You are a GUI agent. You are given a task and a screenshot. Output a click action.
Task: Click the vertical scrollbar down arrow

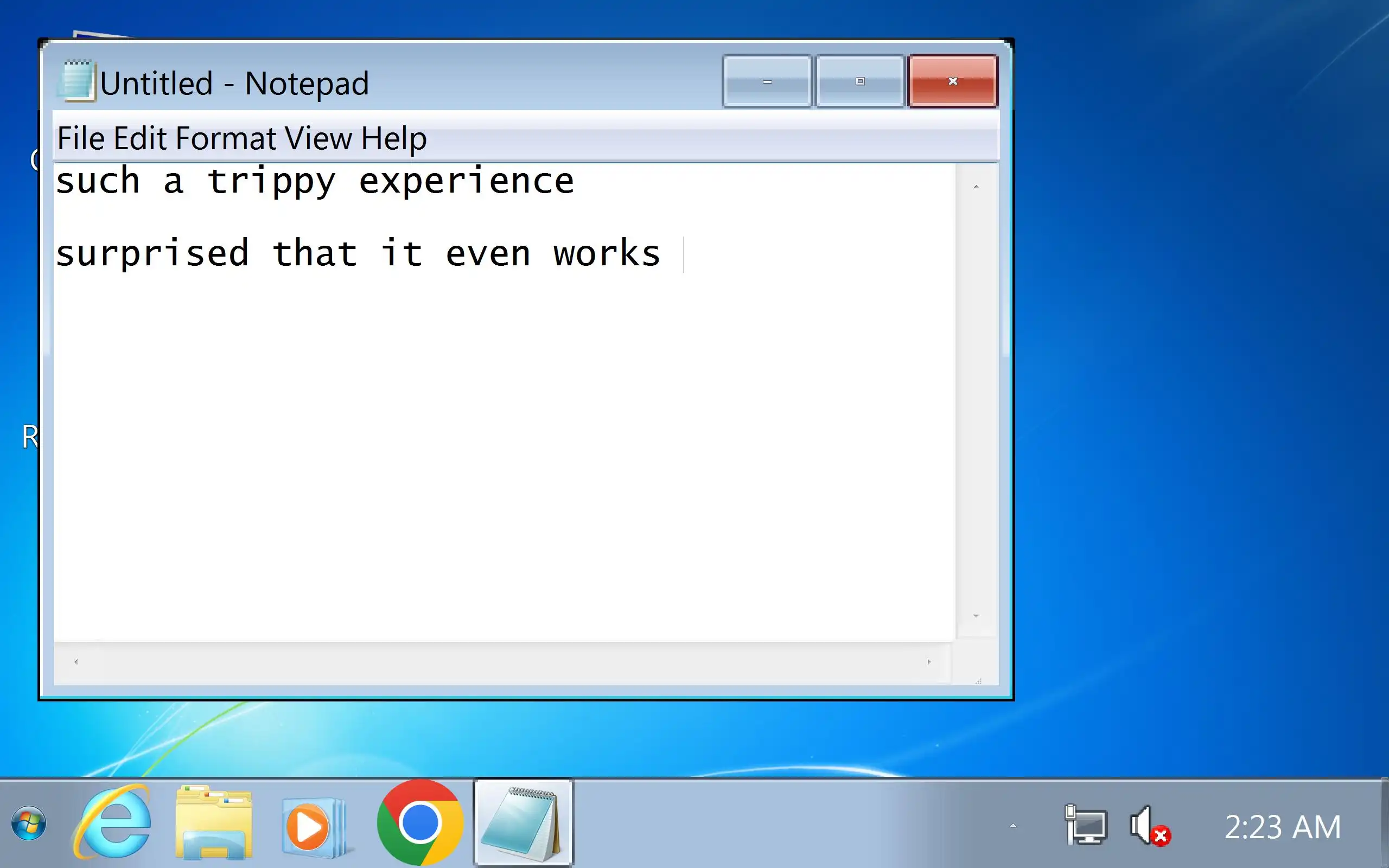click(976, 616)
